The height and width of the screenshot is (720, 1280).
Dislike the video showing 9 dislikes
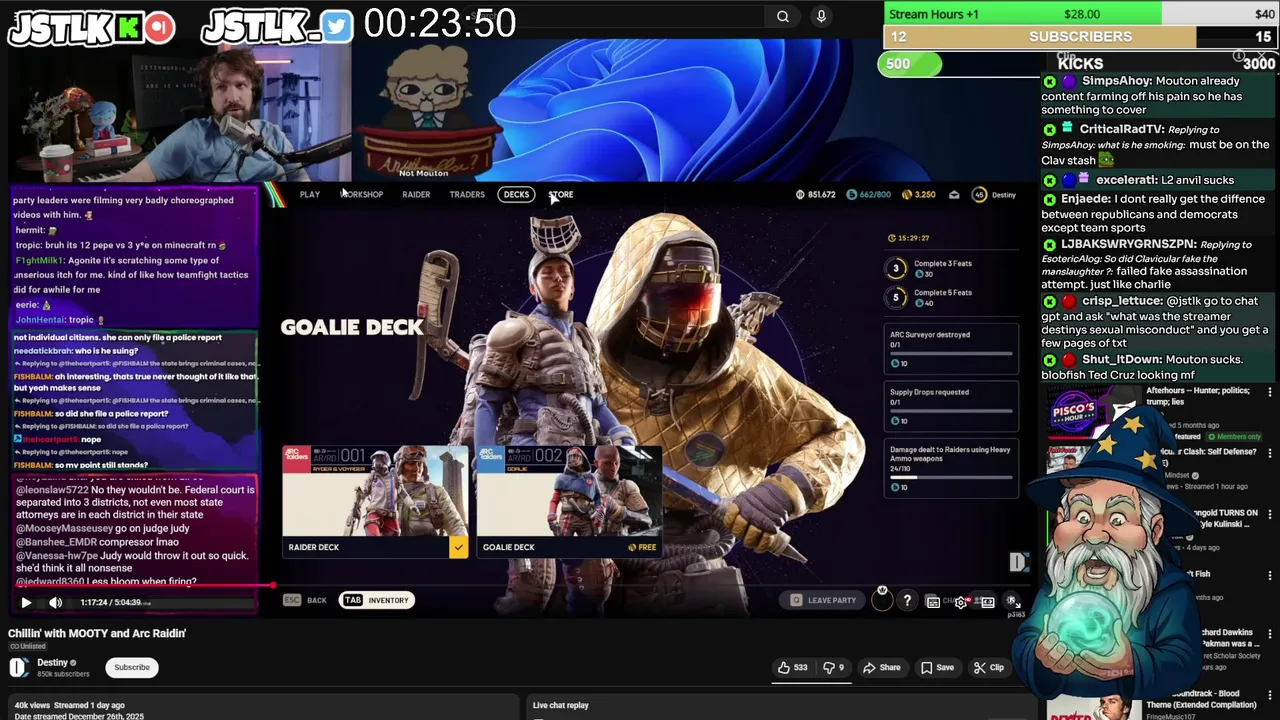(x=834, y=667)
